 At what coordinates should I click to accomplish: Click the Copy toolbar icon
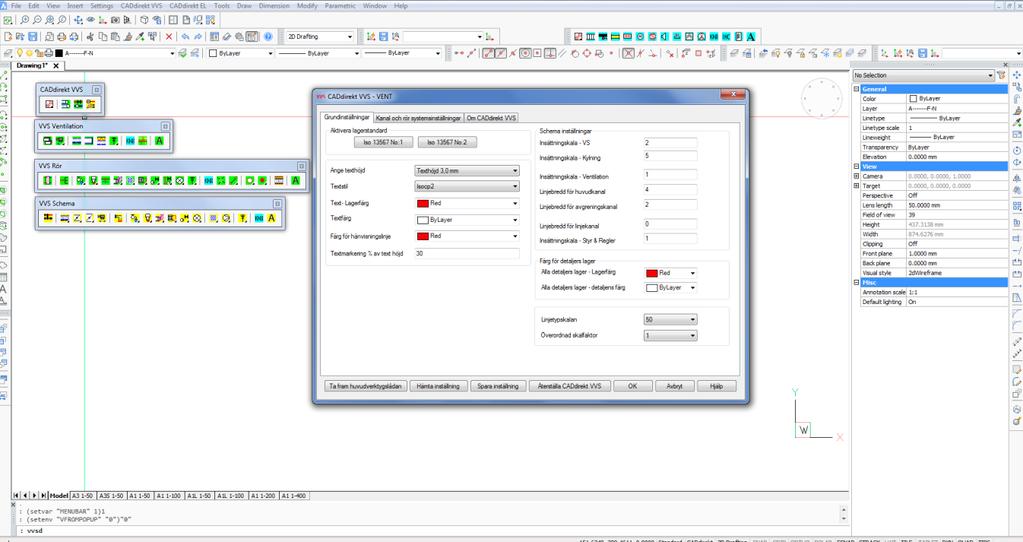[x=102, y=37]
